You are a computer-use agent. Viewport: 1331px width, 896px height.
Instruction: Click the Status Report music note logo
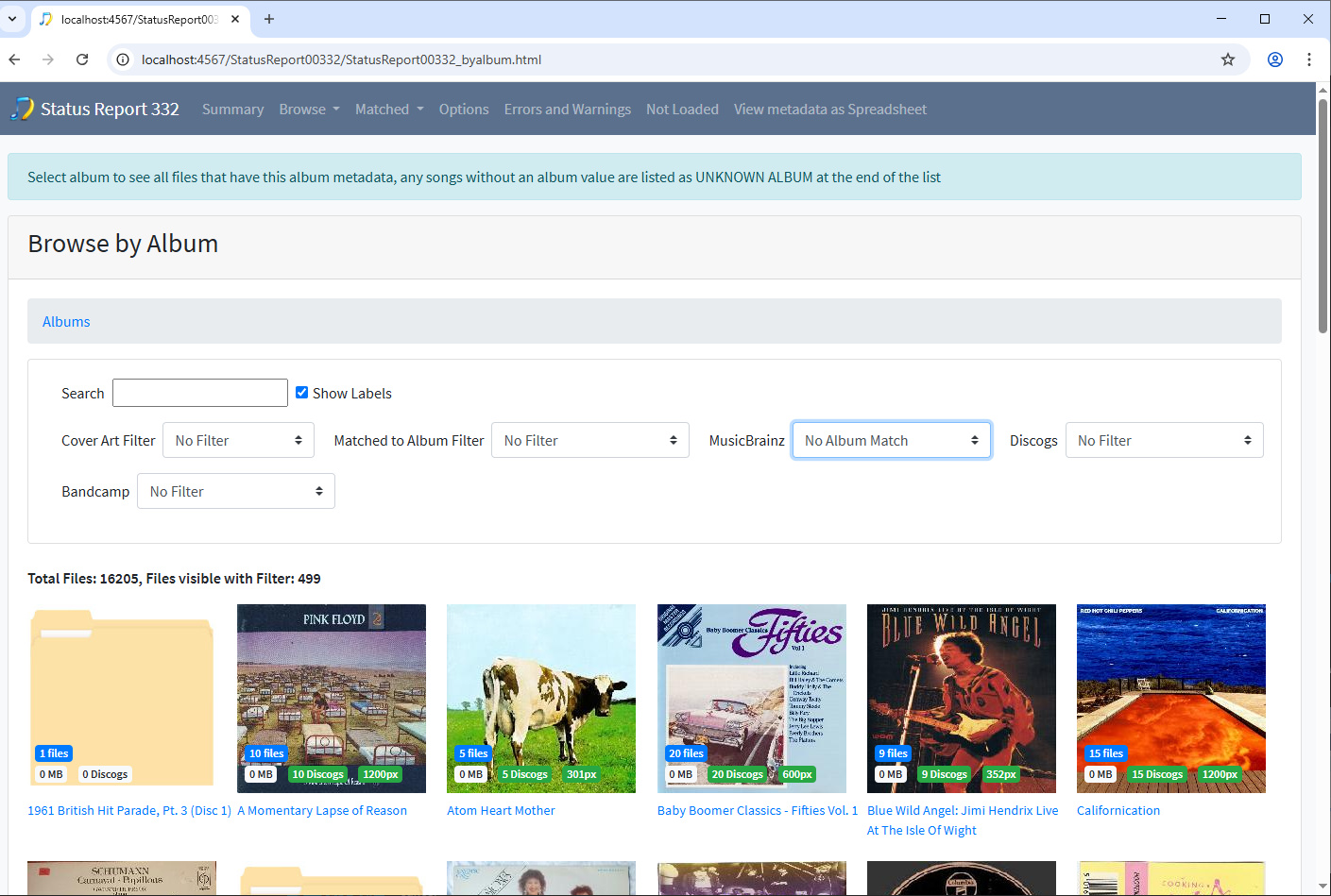22,109
